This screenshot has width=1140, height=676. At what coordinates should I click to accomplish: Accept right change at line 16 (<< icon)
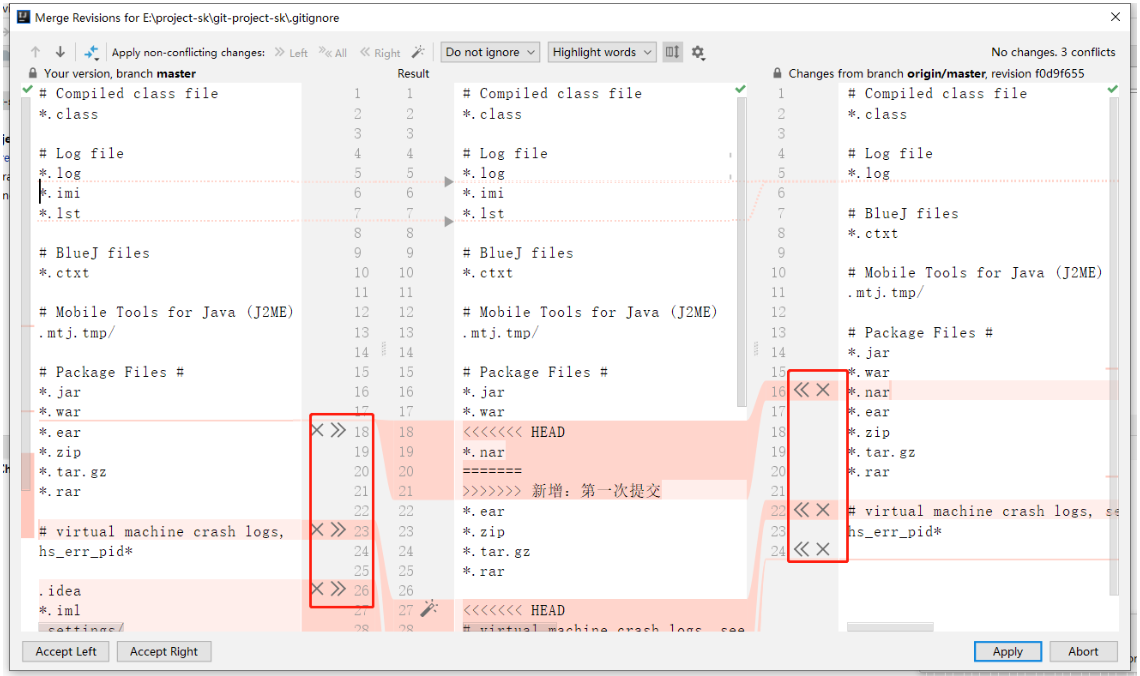pyautogui.click(x=801, y=390)
